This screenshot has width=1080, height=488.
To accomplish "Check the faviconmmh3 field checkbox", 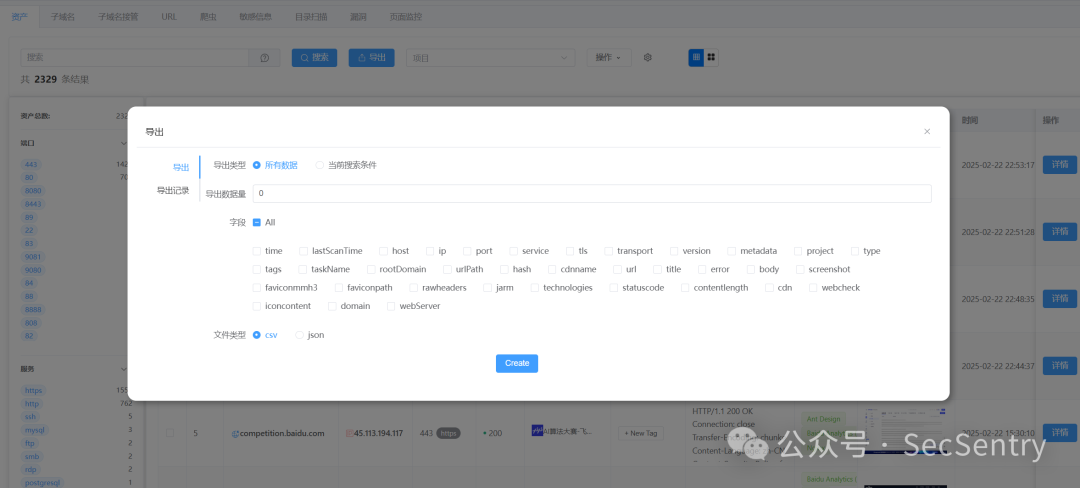I will [257, 288].
